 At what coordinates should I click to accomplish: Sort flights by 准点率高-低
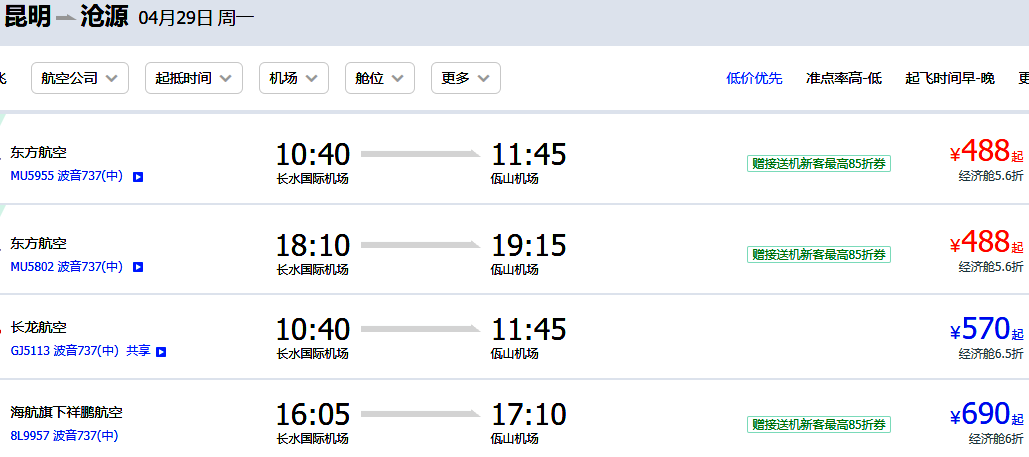pyautogui.click(x=844, y=79)
